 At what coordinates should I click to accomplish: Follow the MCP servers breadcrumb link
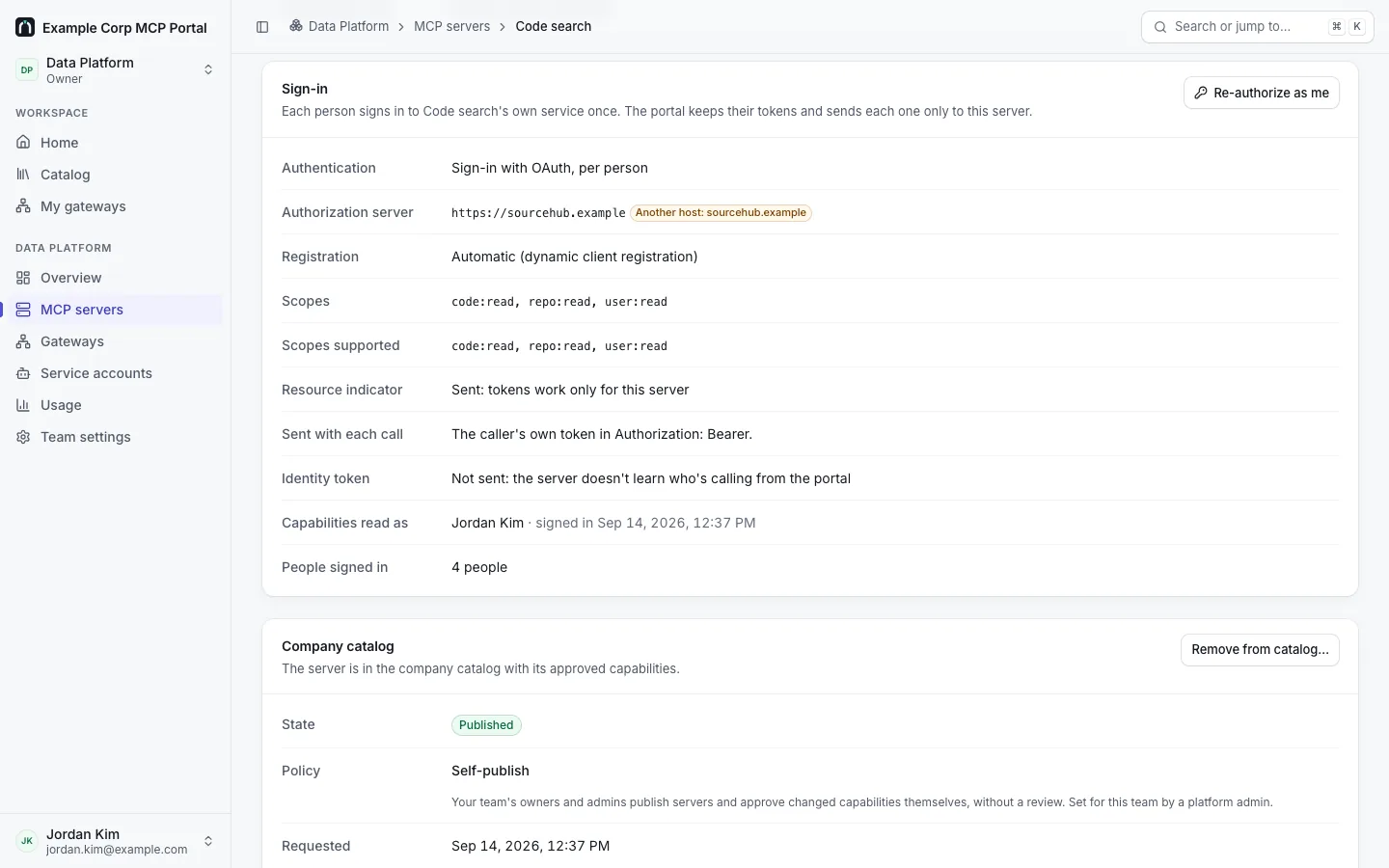coord(451,26)
